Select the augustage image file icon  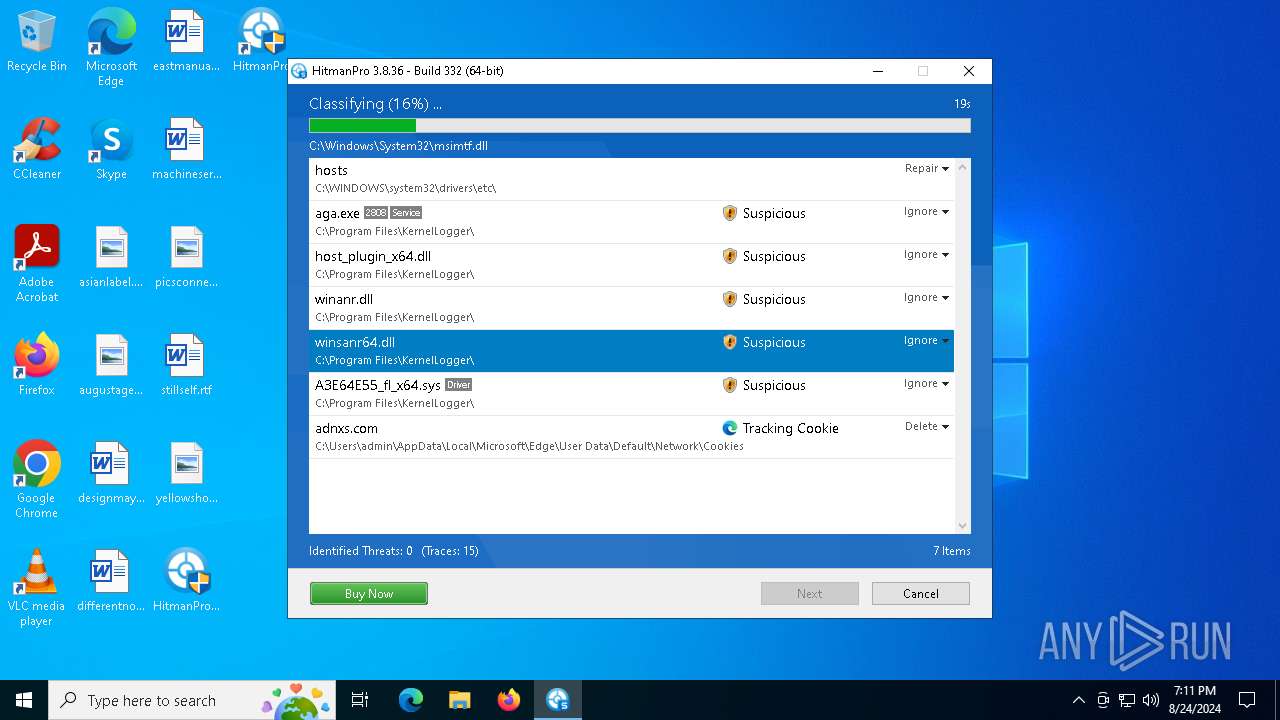[111, 366]
